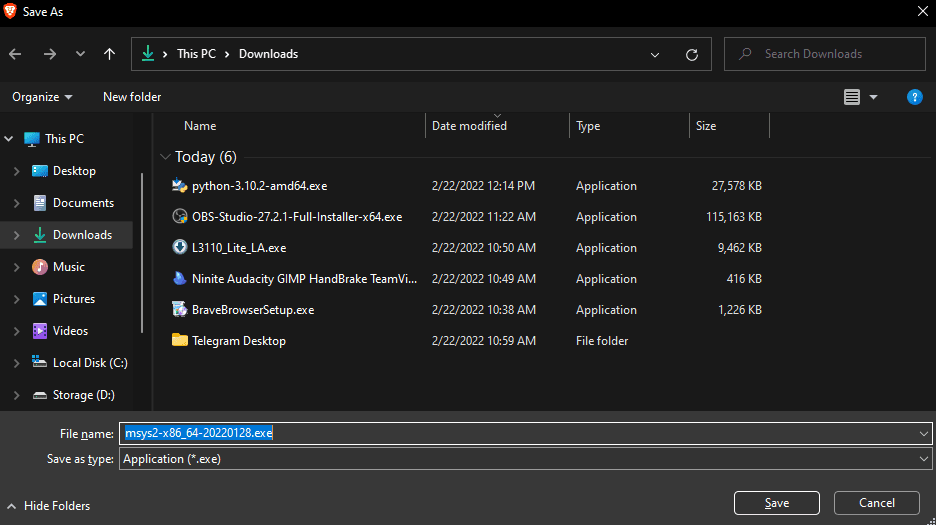Open Local Disk (C:) drive

pyautogui.click(x=90, y=363)
